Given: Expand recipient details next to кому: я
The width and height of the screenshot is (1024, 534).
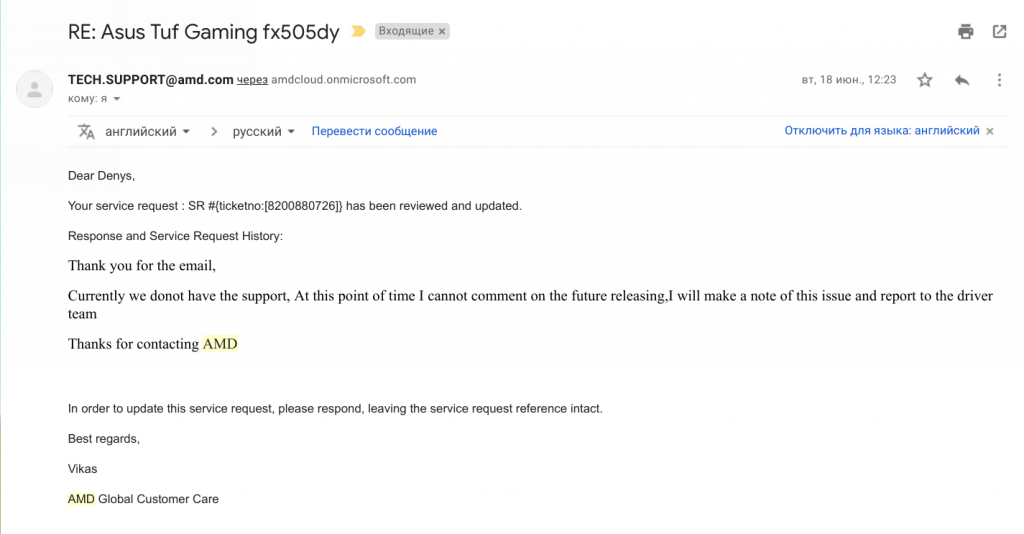Looking at the screenshot, I should click(116, 99).
